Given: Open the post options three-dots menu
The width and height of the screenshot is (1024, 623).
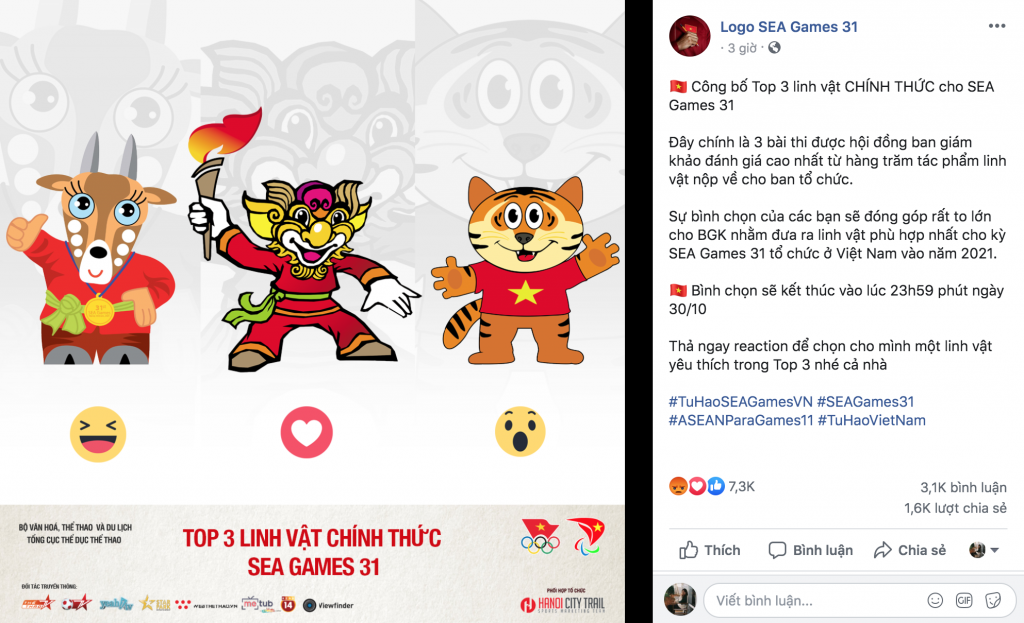Looking at the screenshot, I should coord(997,26).
